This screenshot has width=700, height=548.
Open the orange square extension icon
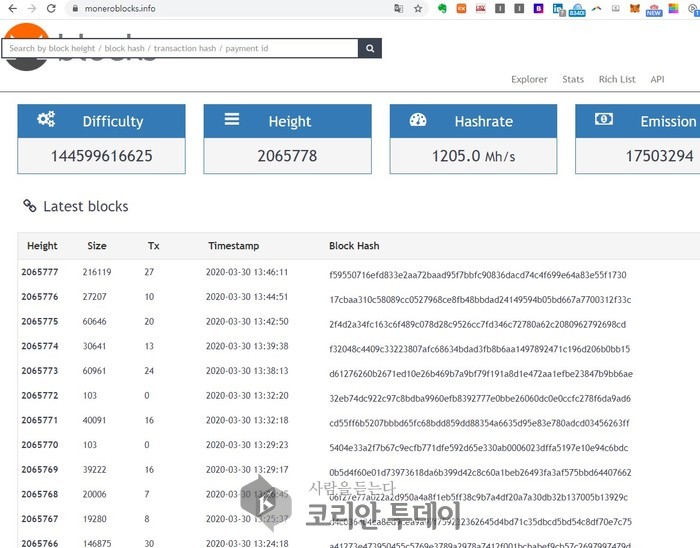point(461,8)
